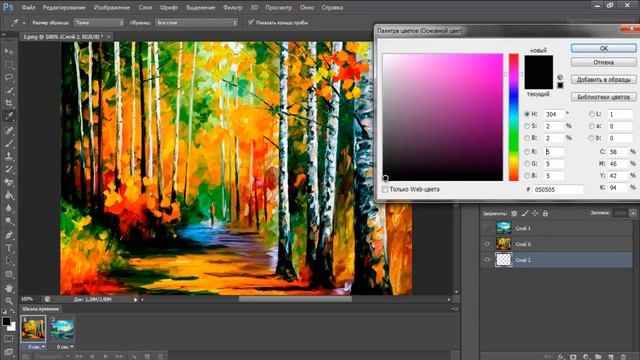Select the L lightness radio button
This screenshot has height=360, width=640.
(591, 114)
